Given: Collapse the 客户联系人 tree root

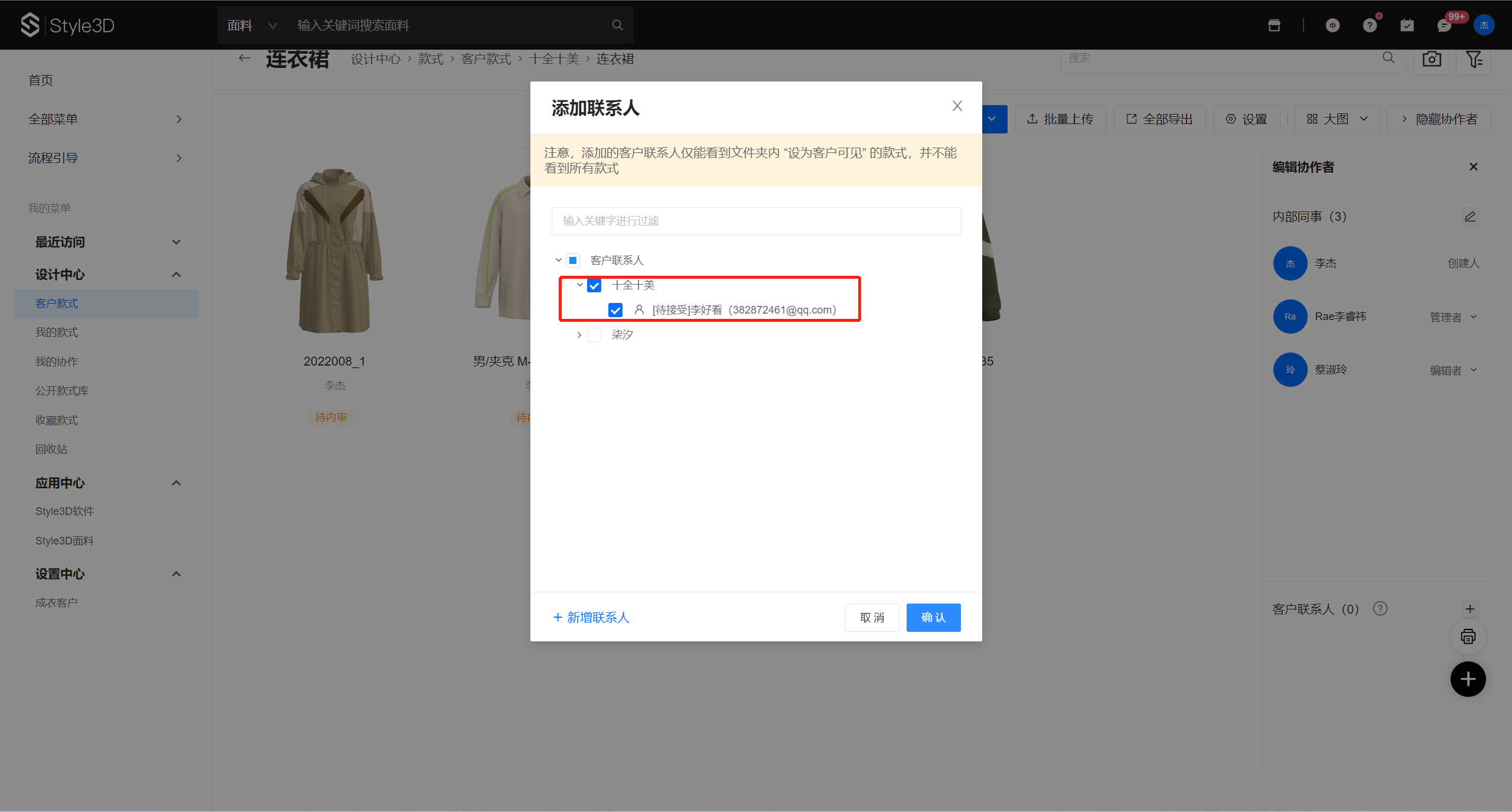Looking at the screenshot, I should (558, 260).
